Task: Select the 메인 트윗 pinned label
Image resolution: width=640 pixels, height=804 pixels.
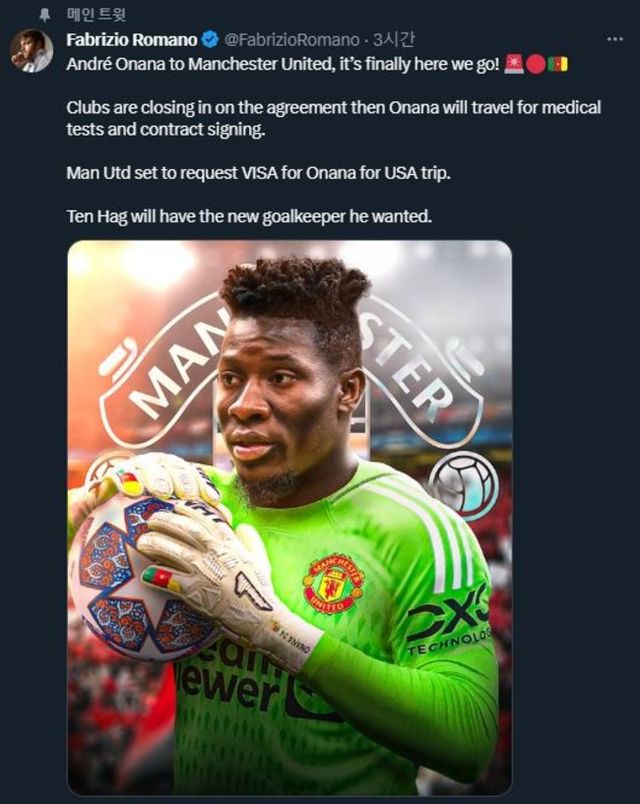Action: pos(96,14)
